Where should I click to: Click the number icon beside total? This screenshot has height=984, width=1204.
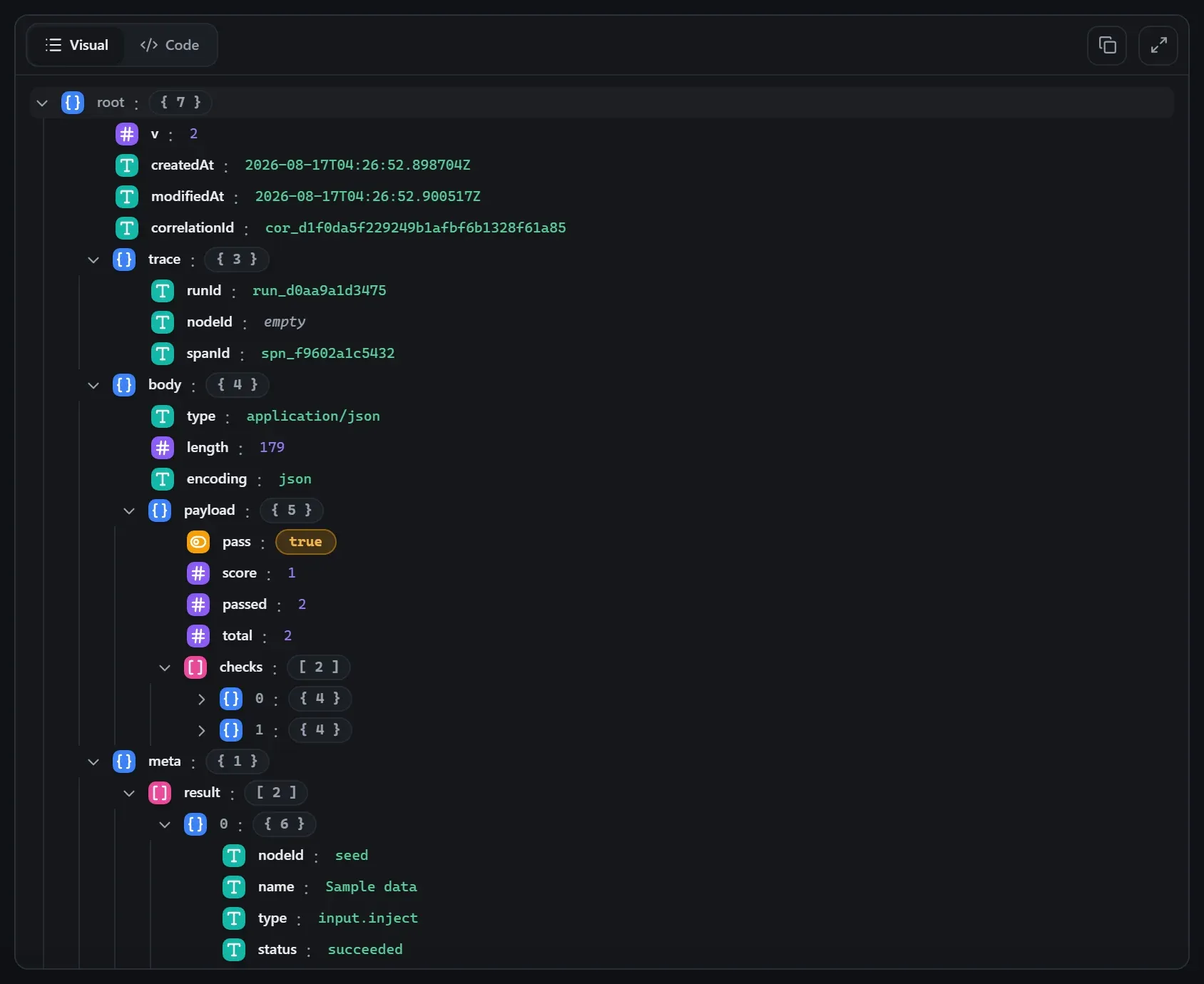(x=198, y=636)
